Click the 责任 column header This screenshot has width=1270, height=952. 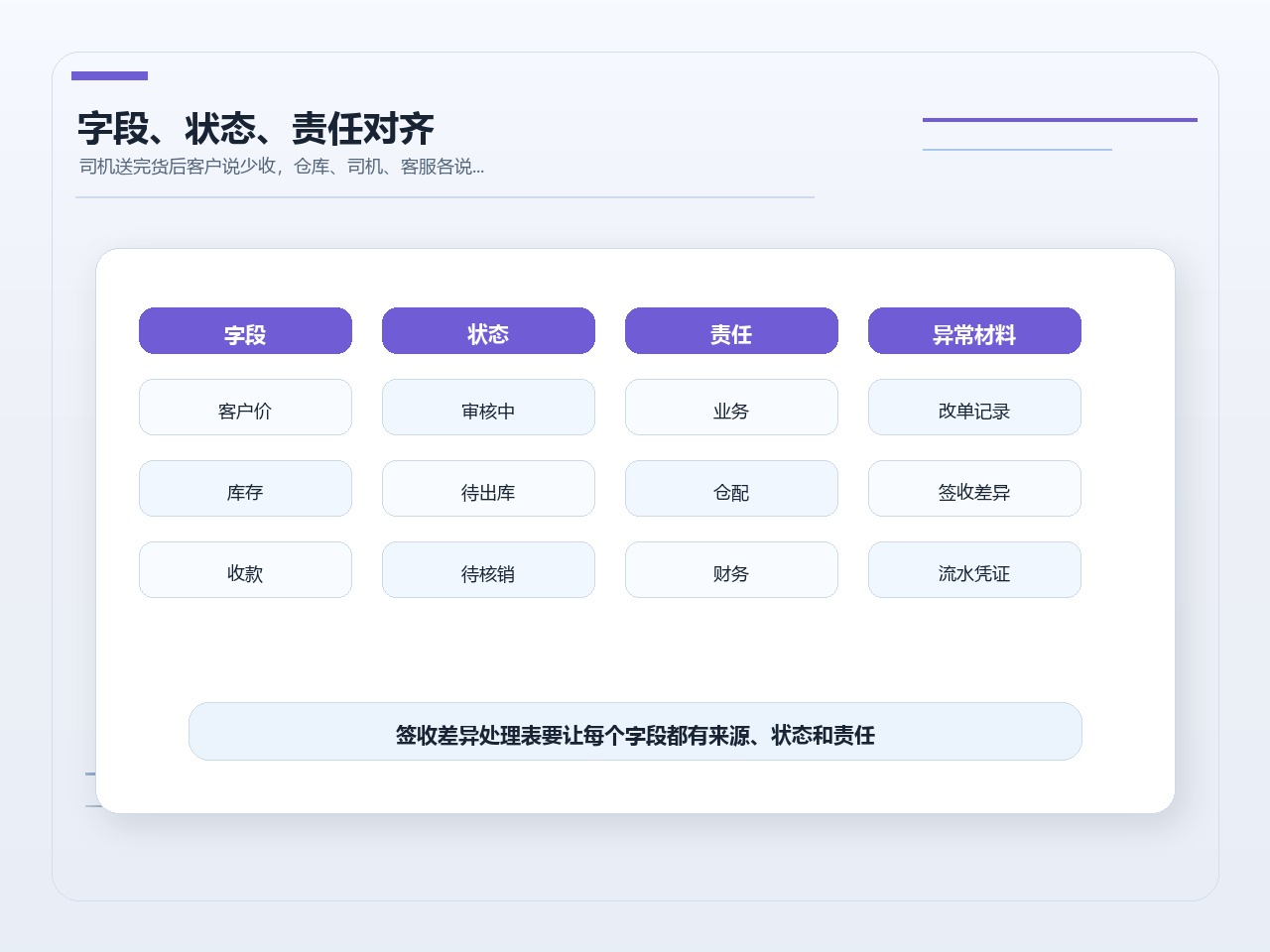731,330
